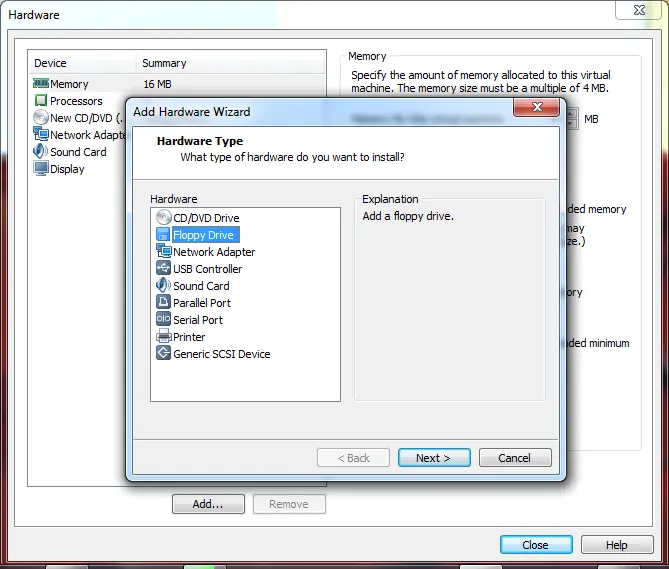Select the CD/DVD Drive disc icon
The image size is (669, 569).
pos(163,218)
